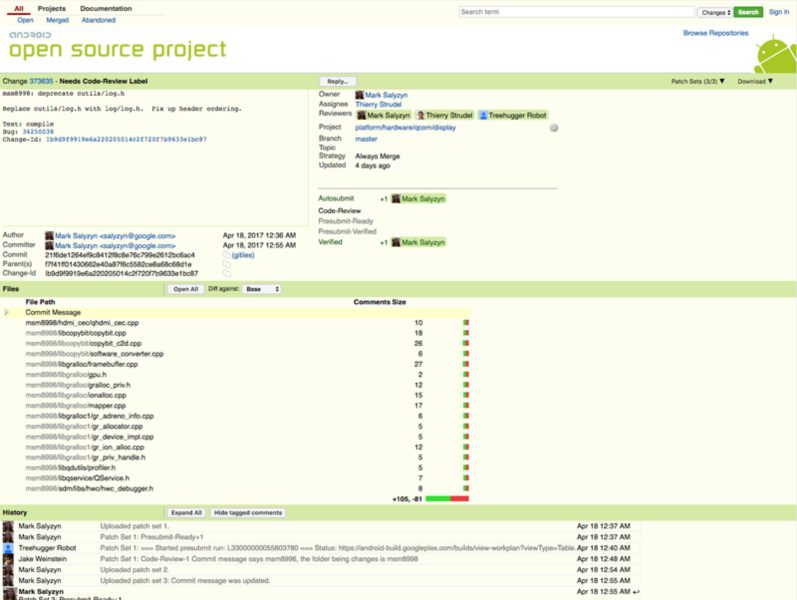Expand the Commit Message row arrow
Viewport: 797px width, 600px height.
pos(7,312)
